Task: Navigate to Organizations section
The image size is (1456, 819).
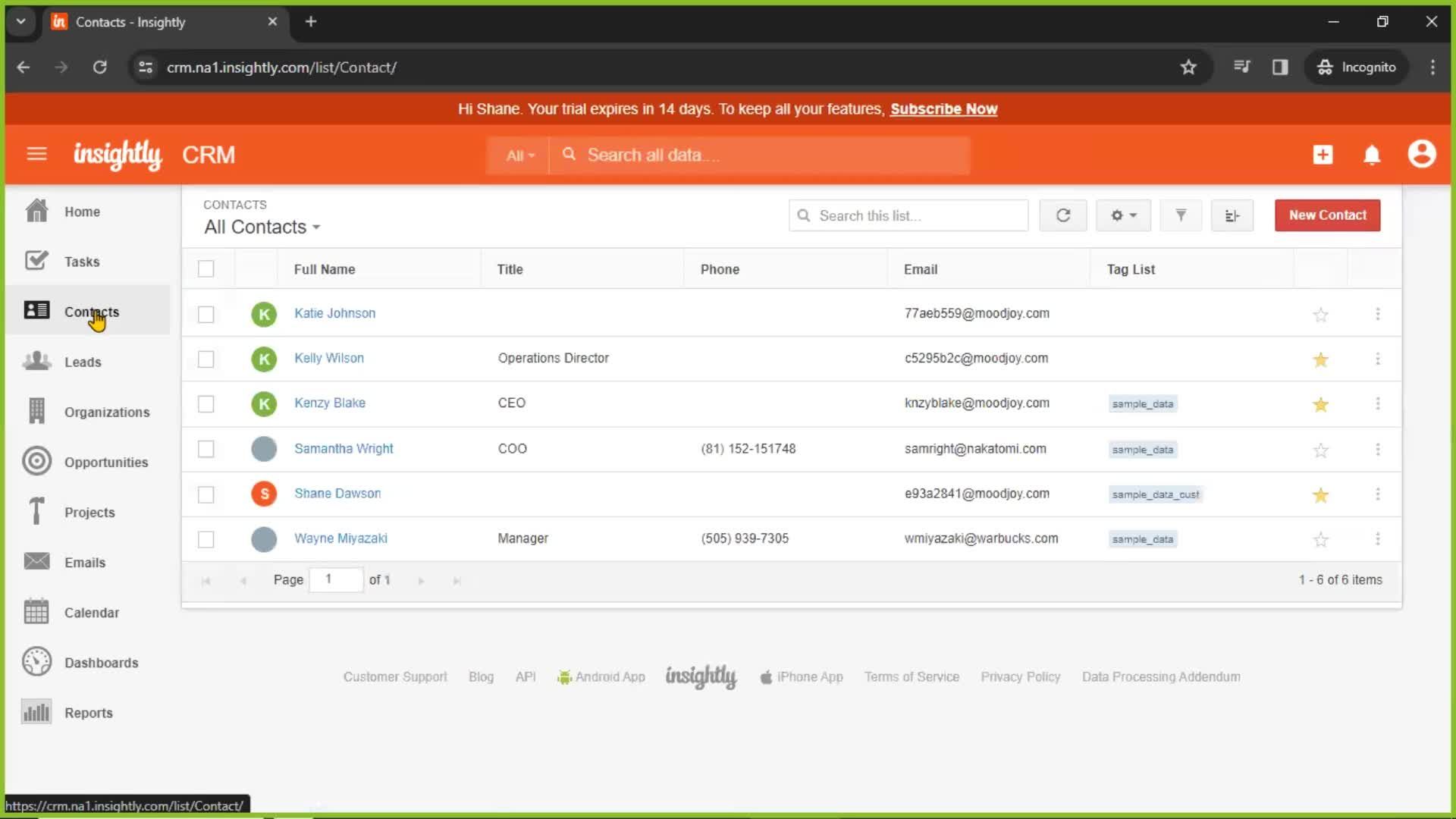Action: (x=107, y=412)
